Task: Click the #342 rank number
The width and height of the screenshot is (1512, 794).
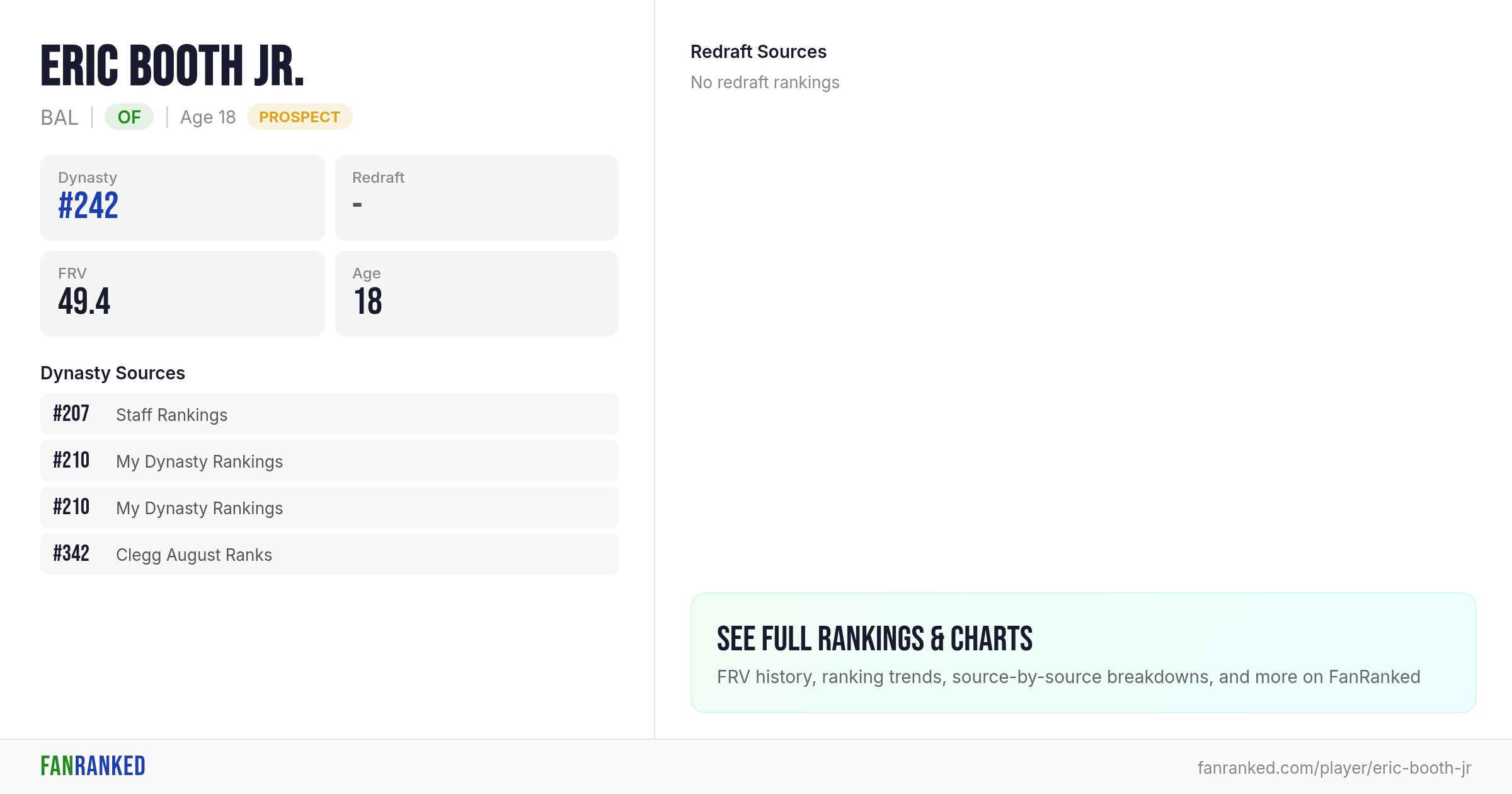Action: point(71,554)
